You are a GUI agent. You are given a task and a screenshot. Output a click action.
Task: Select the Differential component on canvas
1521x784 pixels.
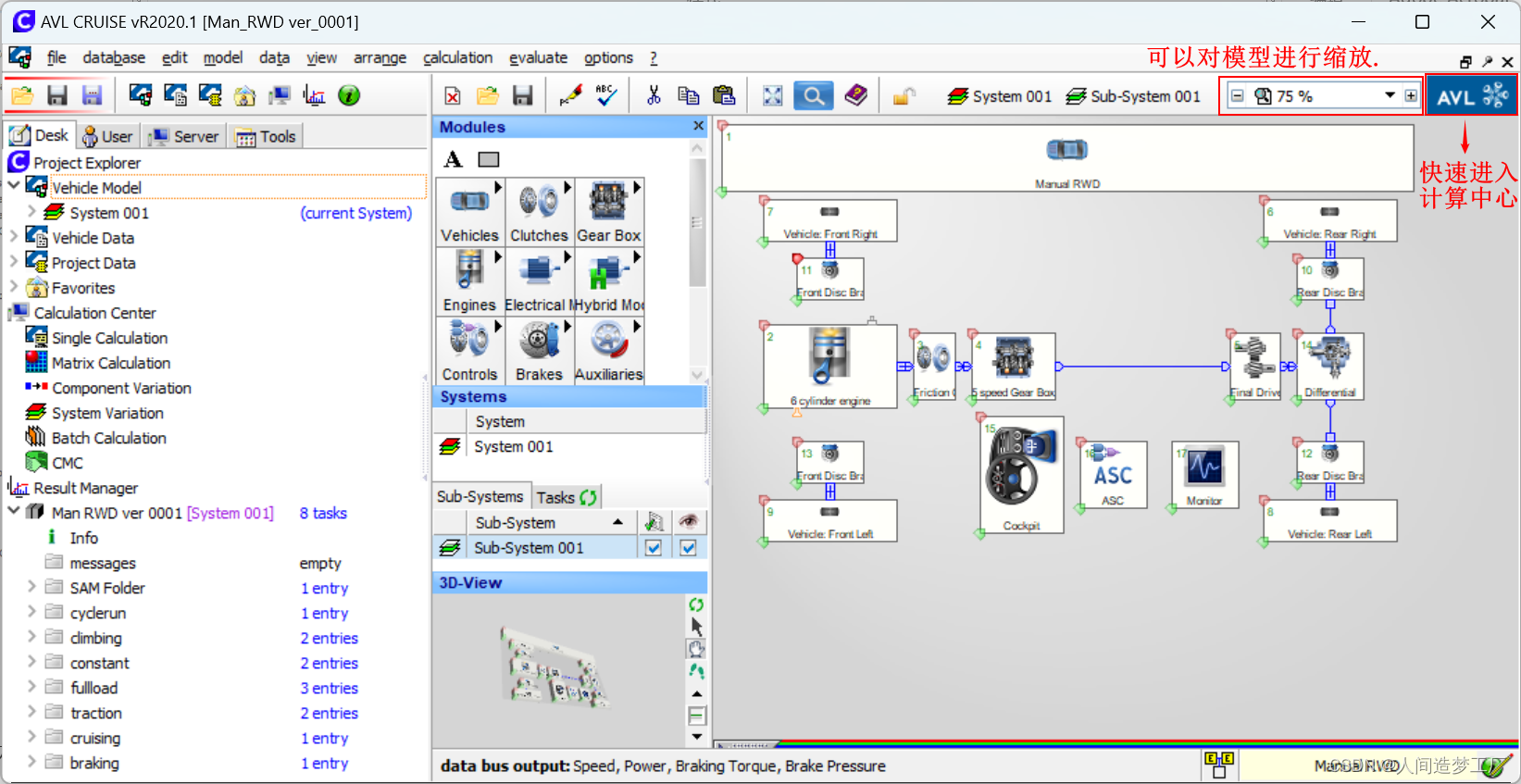tap(1330, 367)
